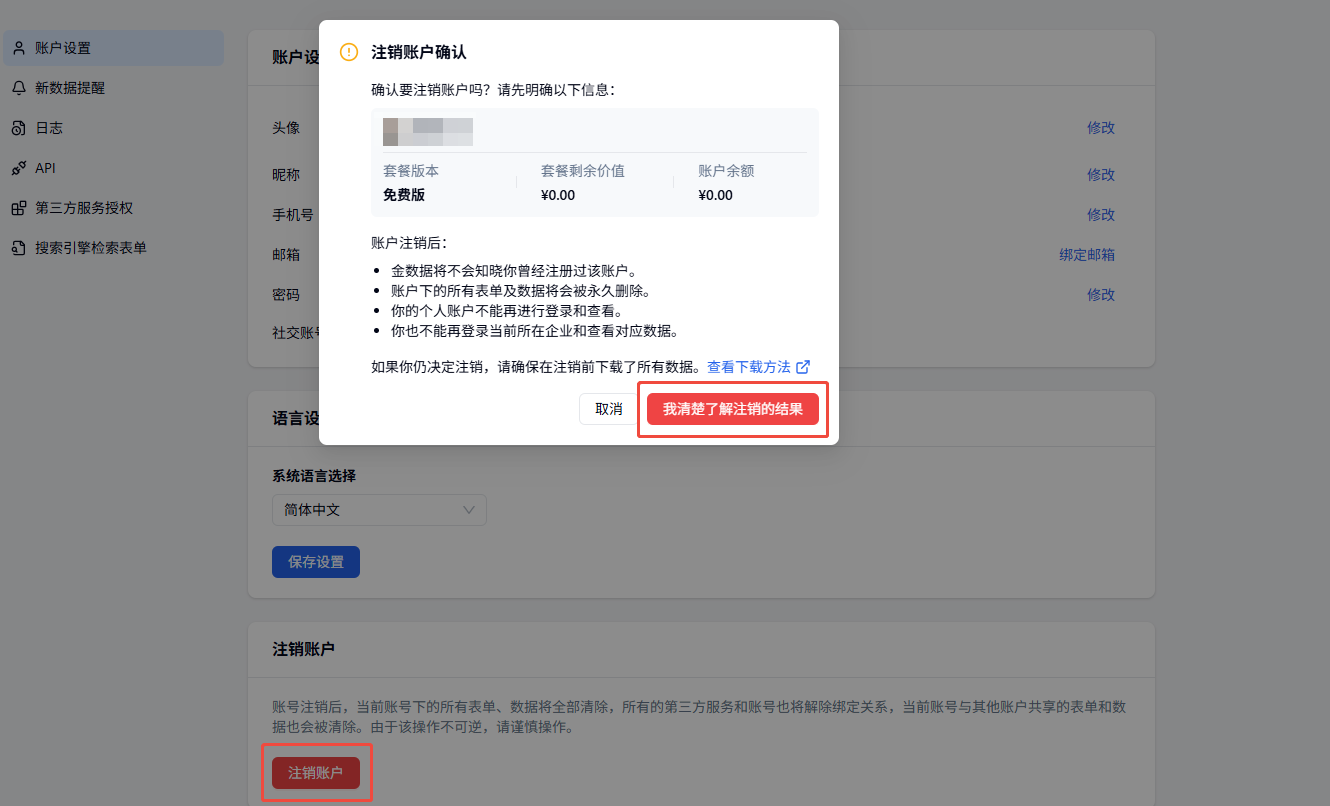
Task: Click the bell icon for 新数据提醒
Action: coord(19,88)
